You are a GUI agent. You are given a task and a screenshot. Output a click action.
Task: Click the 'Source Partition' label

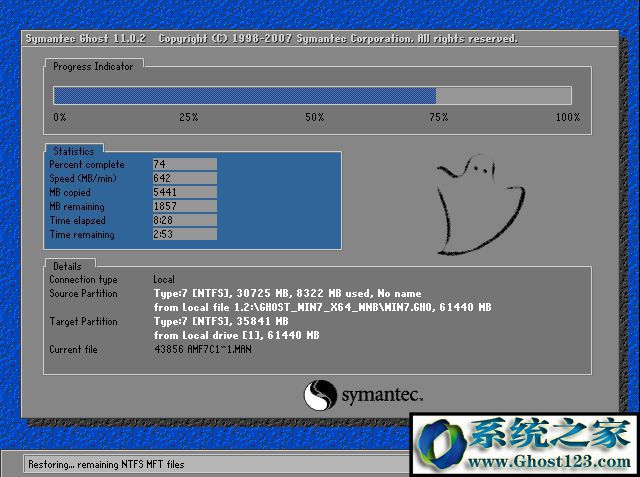83,293
